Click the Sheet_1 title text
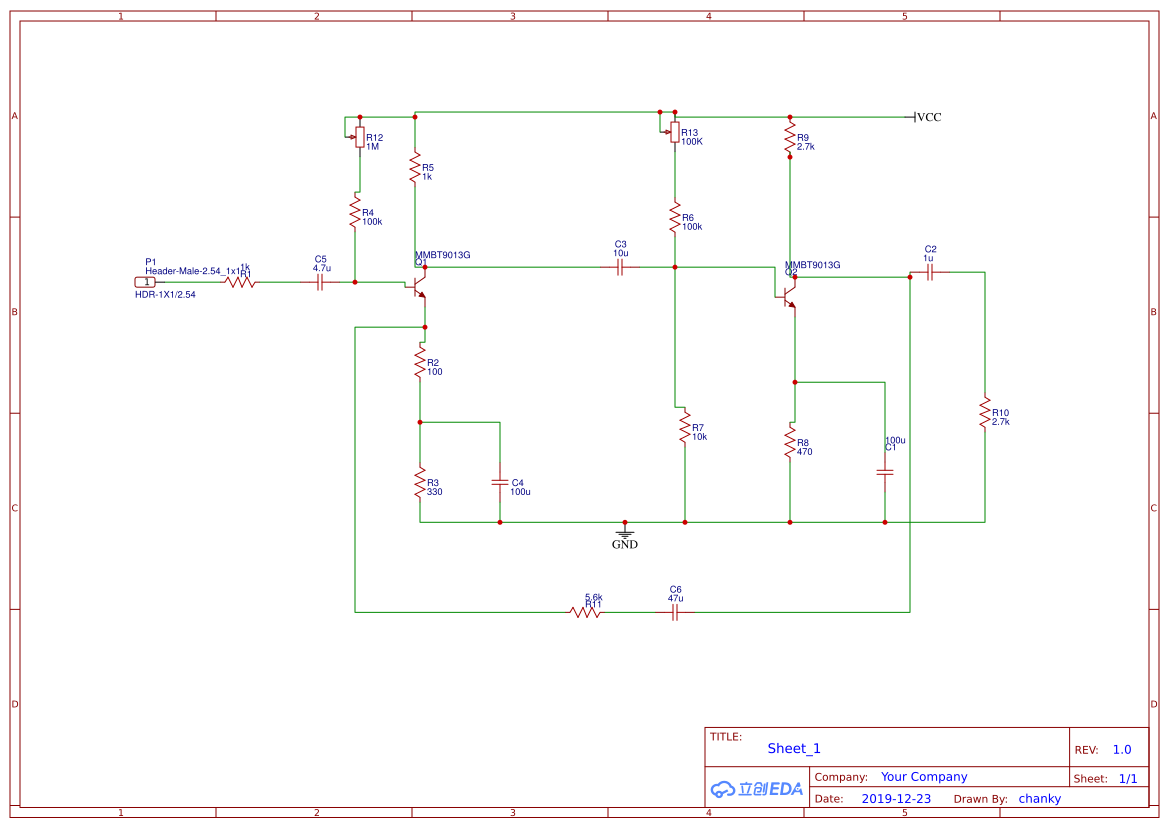 794,748
